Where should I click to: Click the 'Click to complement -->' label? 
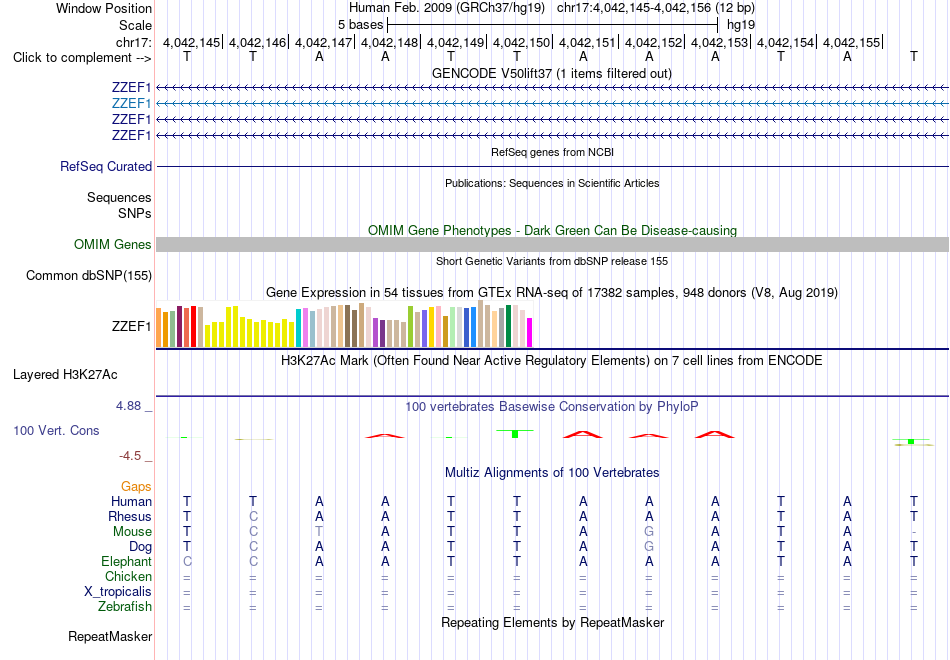click(82, 58)
